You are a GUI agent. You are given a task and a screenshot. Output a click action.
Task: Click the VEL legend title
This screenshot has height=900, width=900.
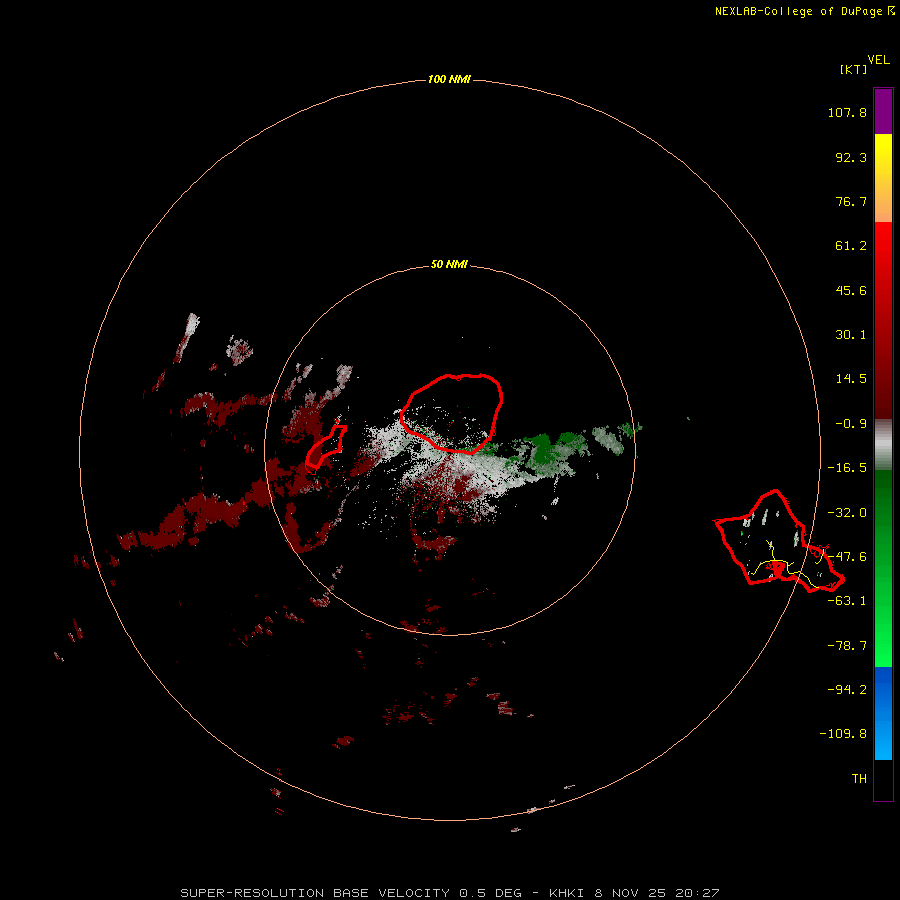coord(878,60)
